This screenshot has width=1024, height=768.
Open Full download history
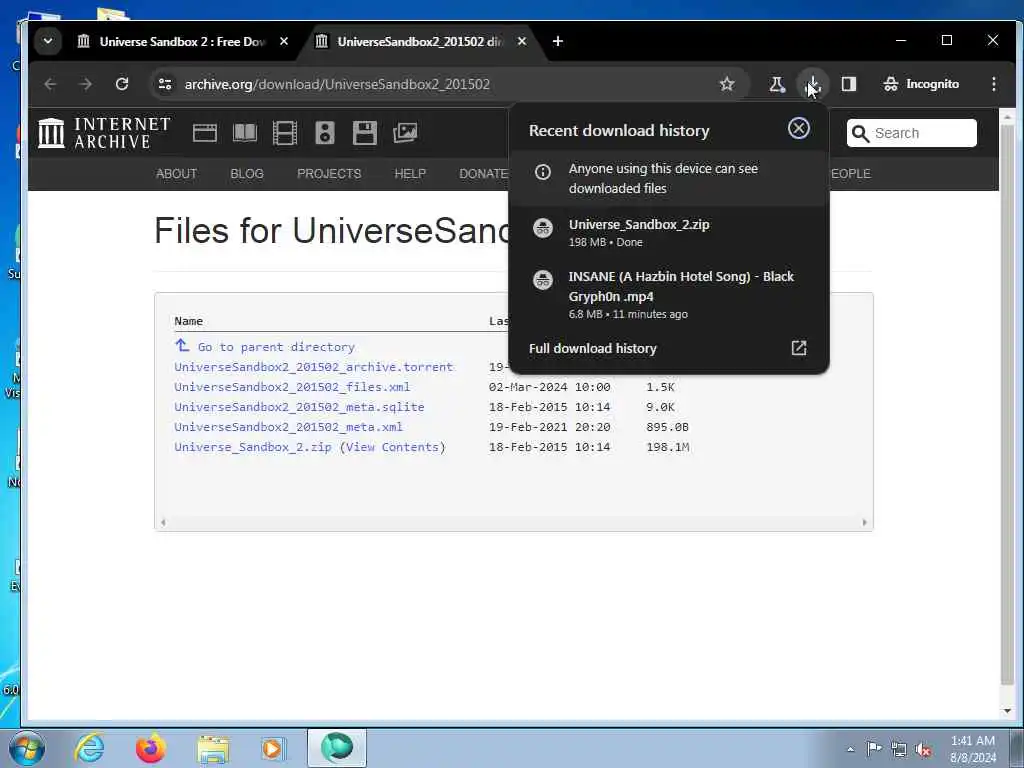coord(669,349)
